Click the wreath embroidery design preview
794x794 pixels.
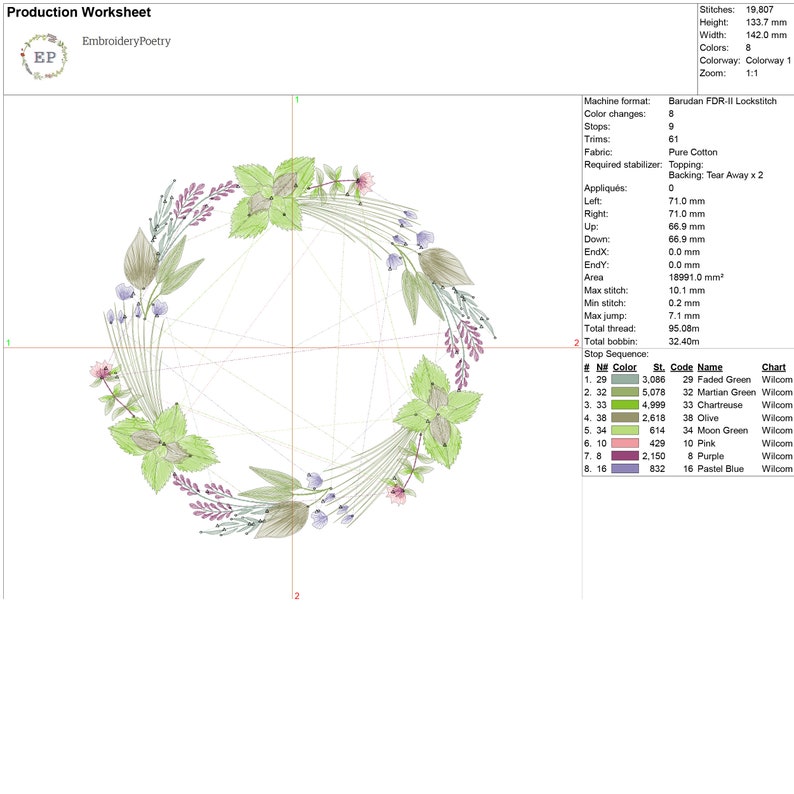(x=292, y=347)
